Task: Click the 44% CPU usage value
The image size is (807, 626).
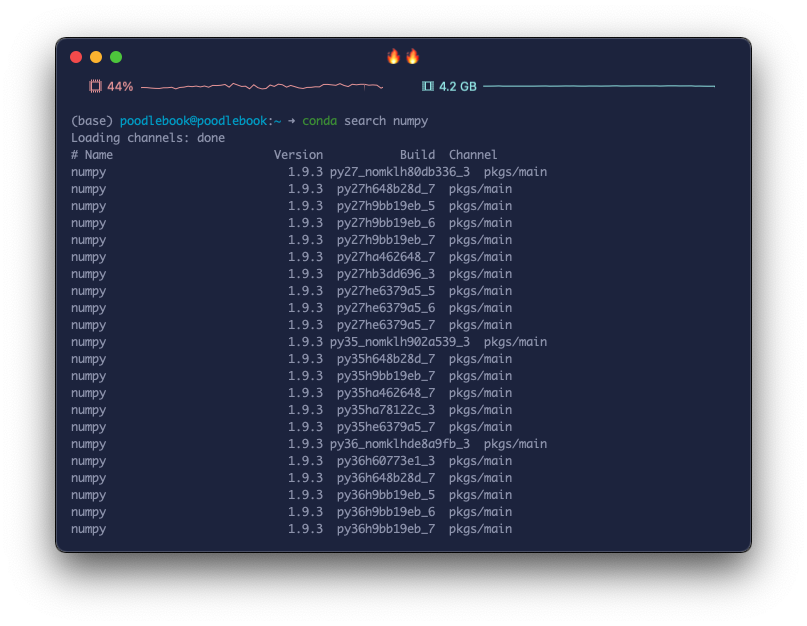Action: pyautogui.click(x=120, y=86)
